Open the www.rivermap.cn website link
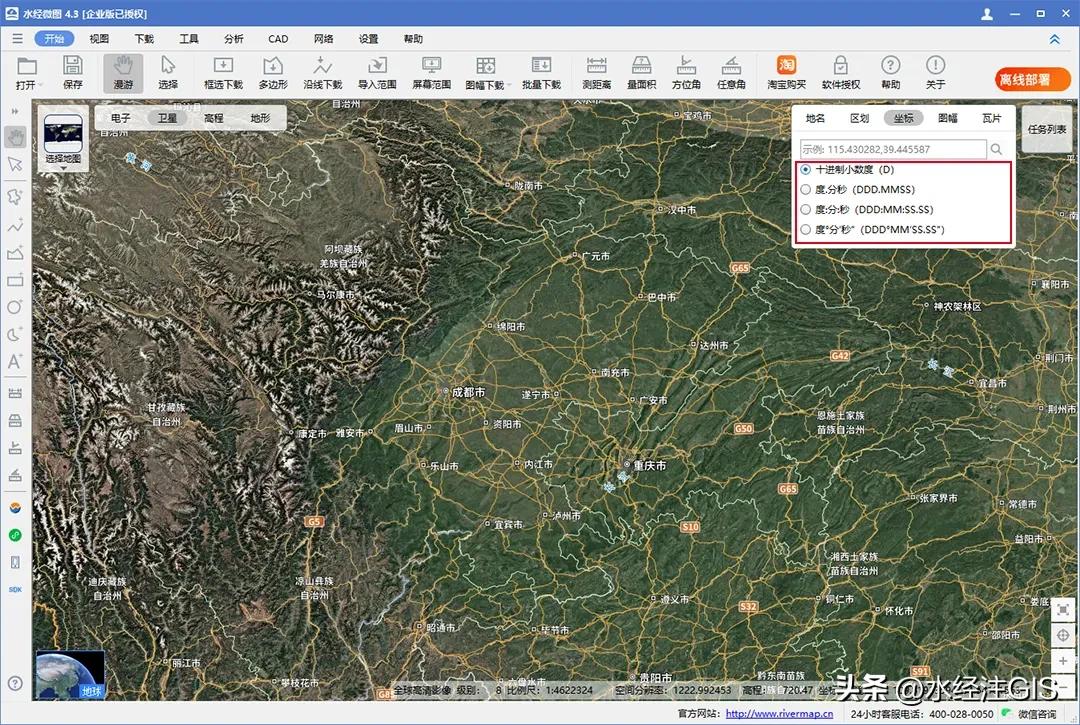 779,714
